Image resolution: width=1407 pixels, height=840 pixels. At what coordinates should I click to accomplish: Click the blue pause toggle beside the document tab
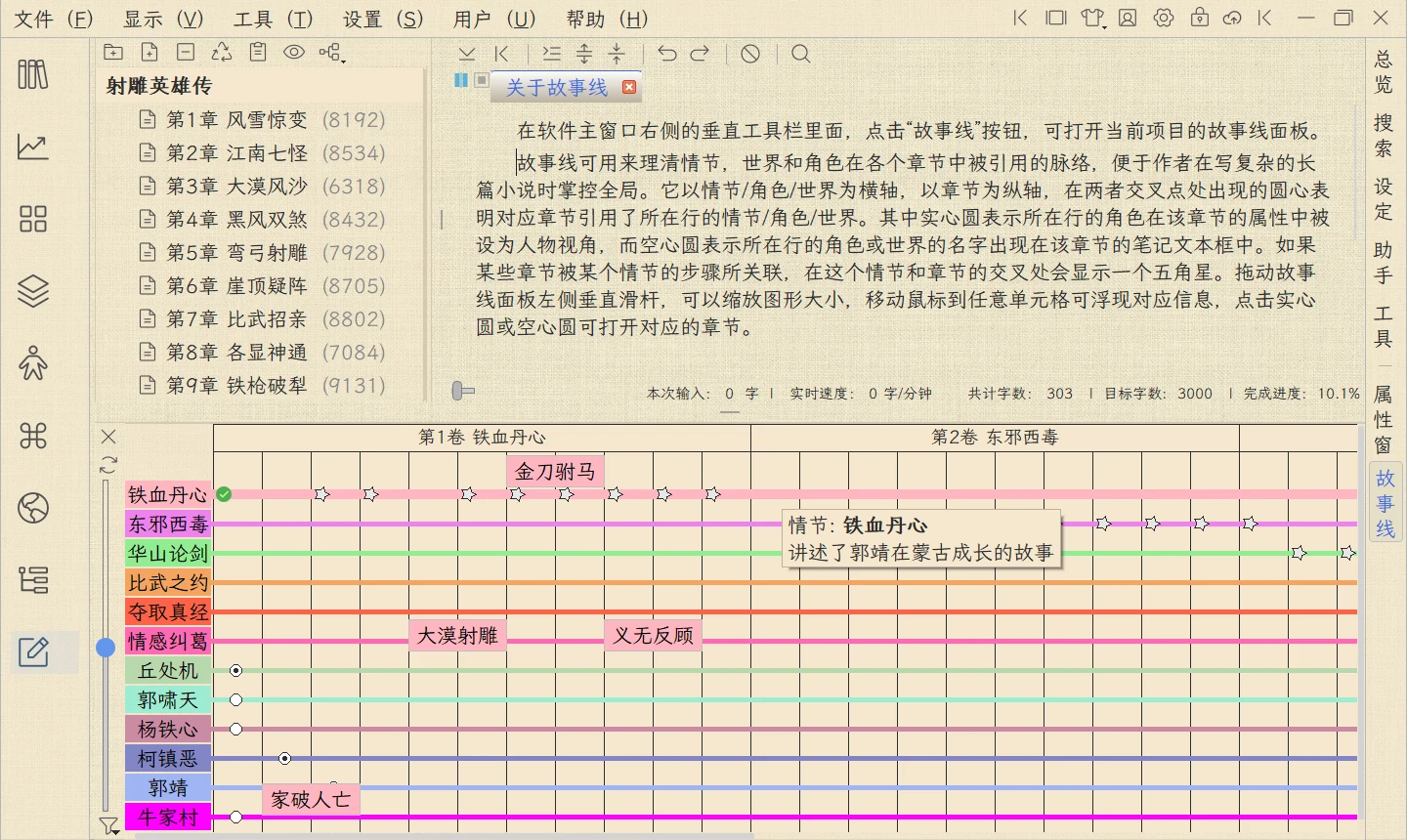(459, 81)
